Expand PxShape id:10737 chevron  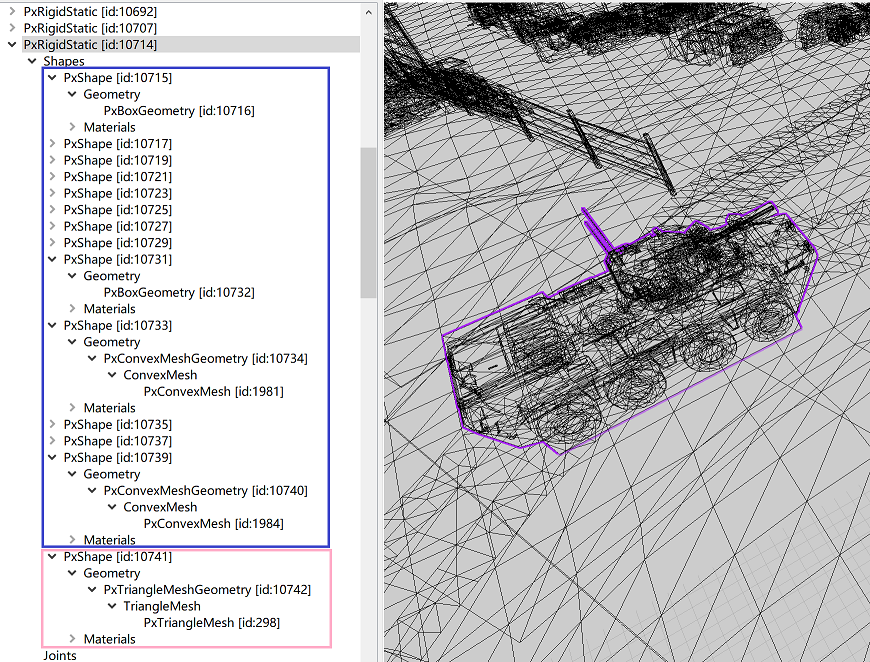click(x=52, y=441)
